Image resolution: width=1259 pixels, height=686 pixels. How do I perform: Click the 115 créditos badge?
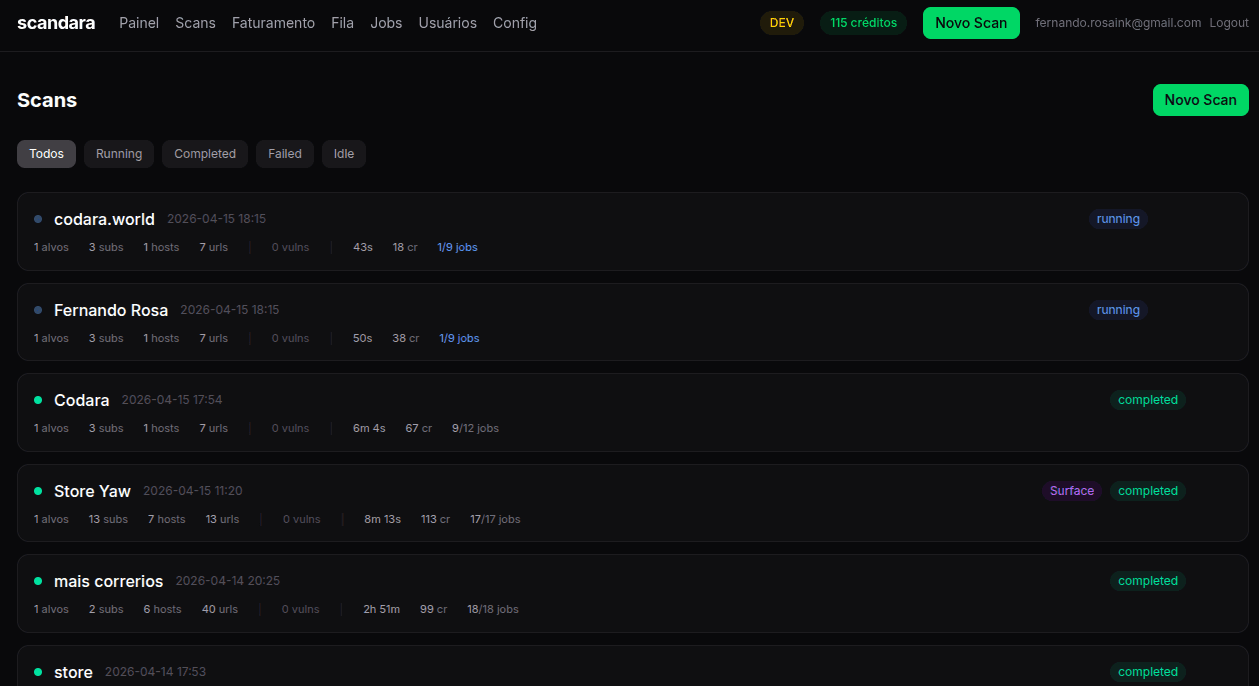tap(863, 23)
